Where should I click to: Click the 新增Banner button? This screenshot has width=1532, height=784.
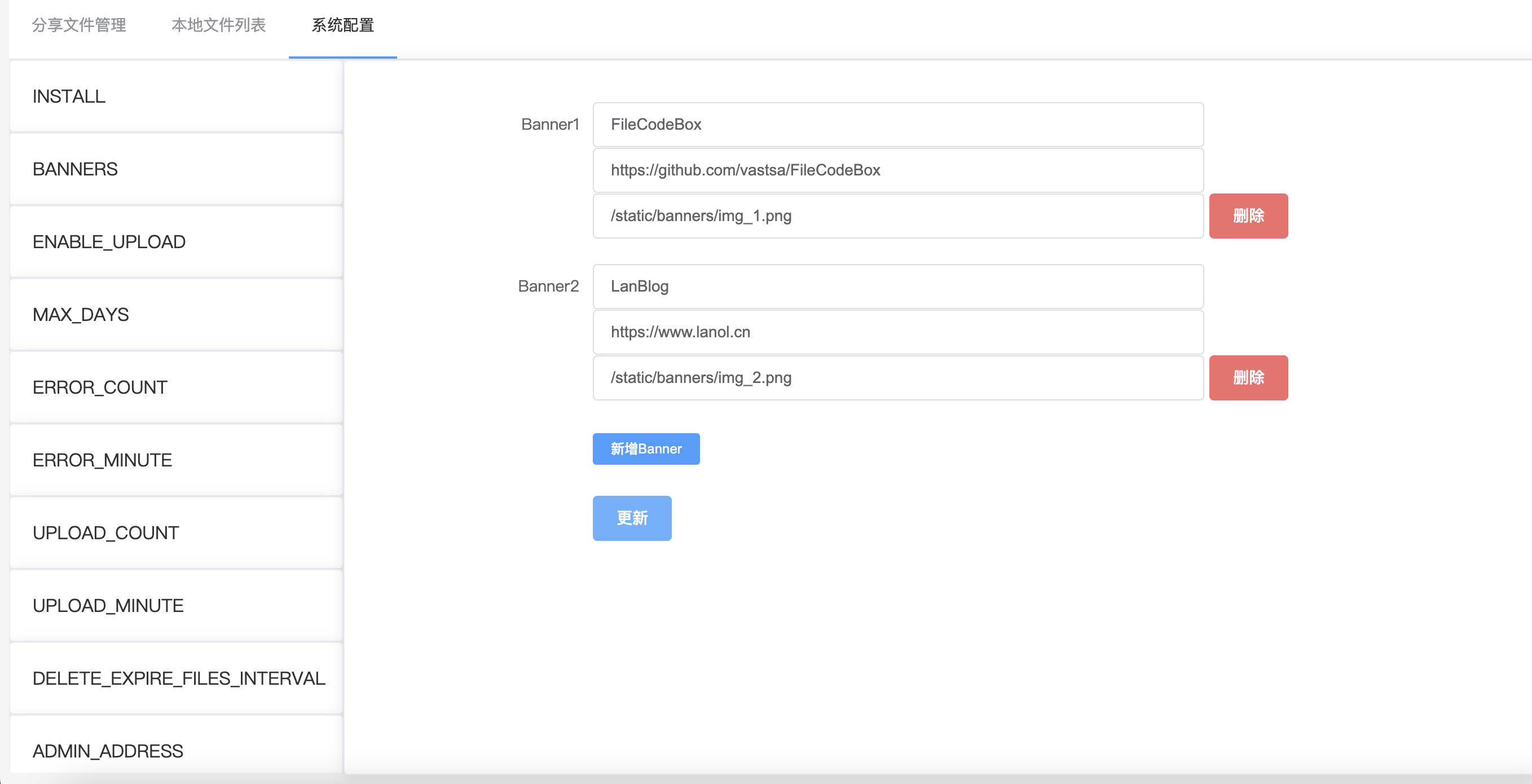pyautogui.click(x=646, y=449)
